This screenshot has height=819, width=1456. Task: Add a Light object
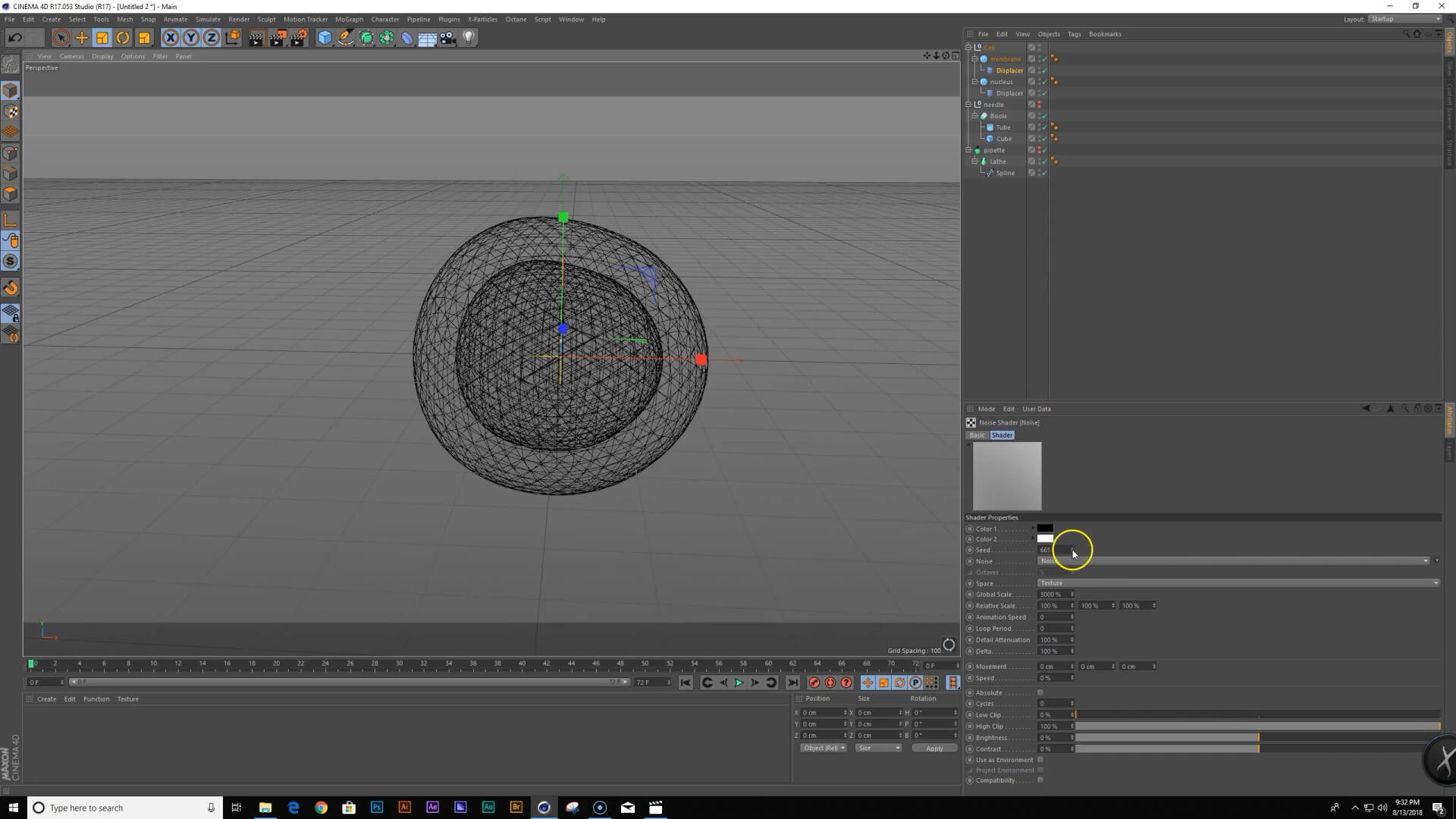(x=469, y=38)
